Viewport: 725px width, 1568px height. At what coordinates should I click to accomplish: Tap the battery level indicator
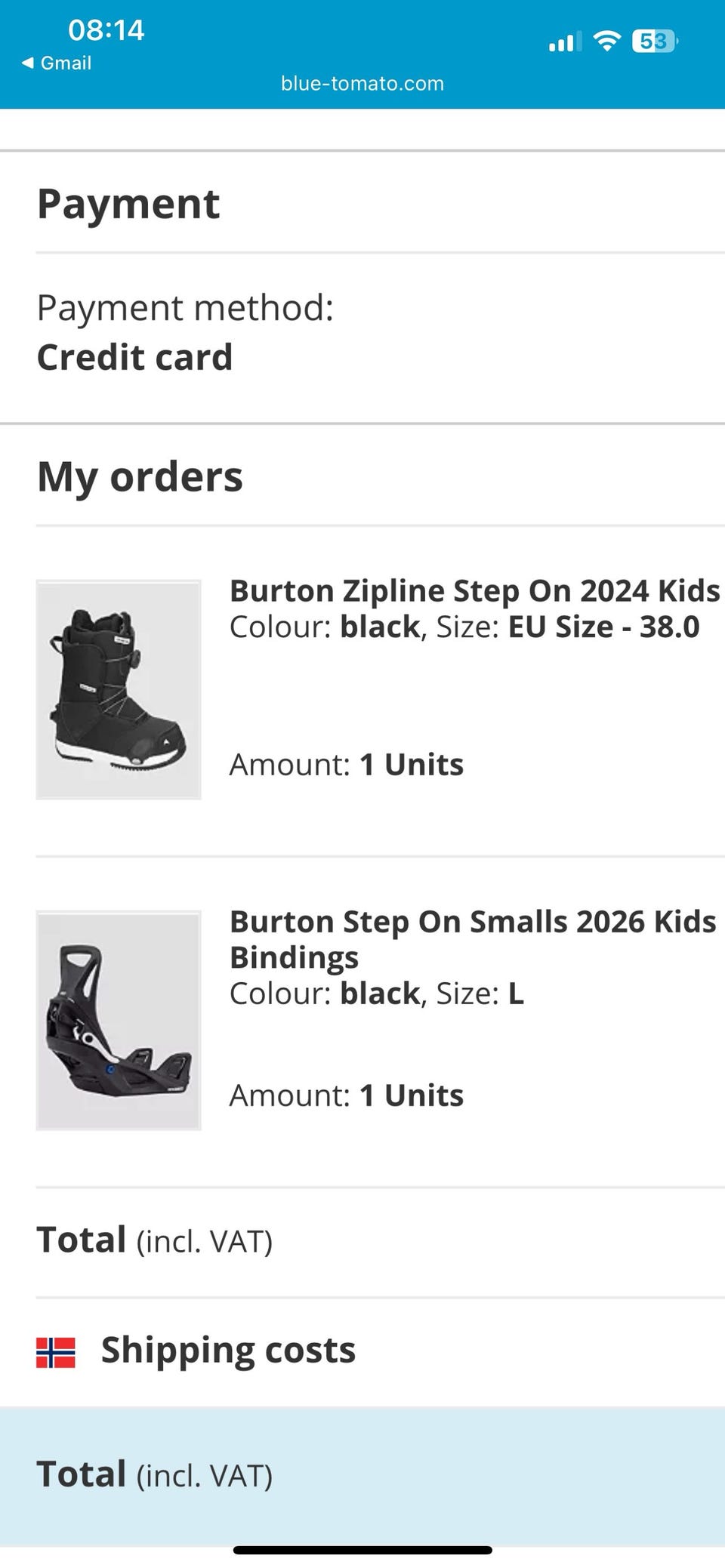(655, 41)
